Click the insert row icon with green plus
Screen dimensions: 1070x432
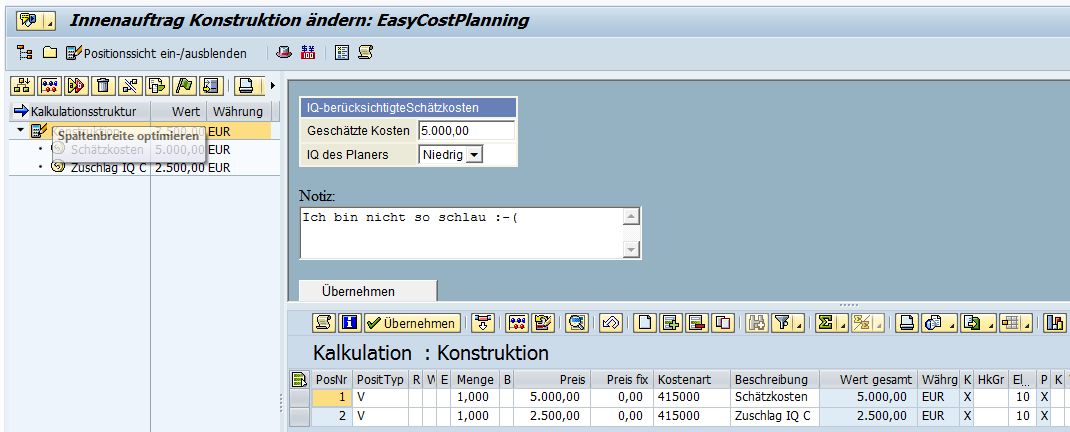pyautogui.click(x=671, y=323)
